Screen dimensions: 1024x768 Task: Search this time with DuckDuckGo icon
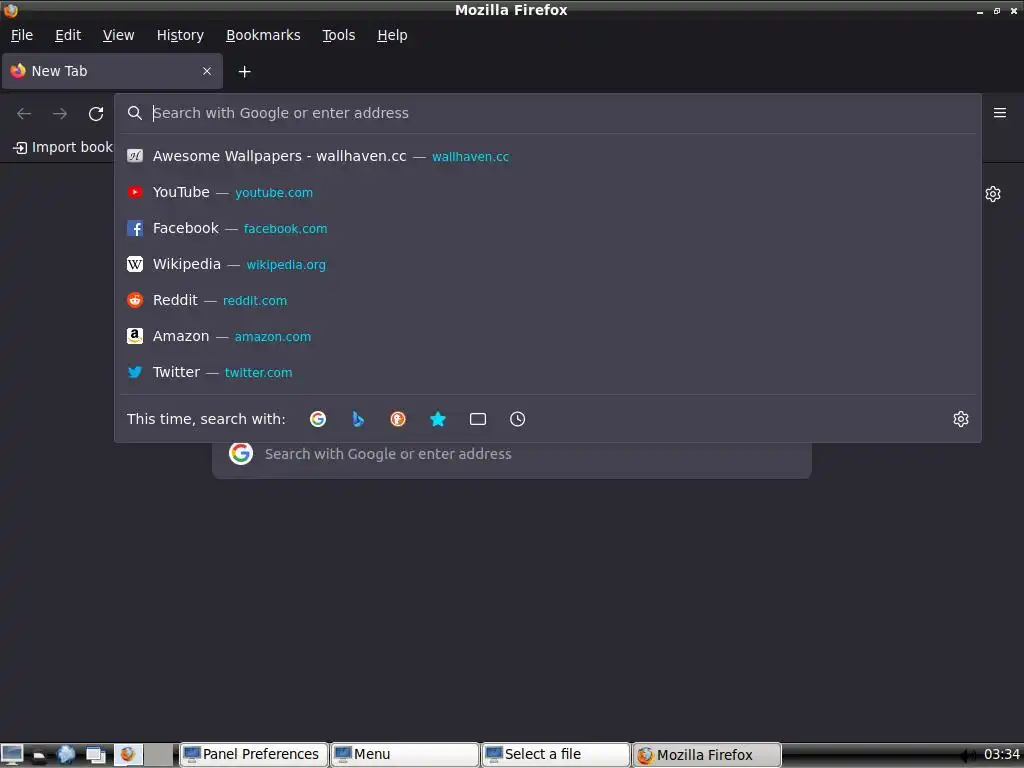pyautogui.click(x=398, y=419)
